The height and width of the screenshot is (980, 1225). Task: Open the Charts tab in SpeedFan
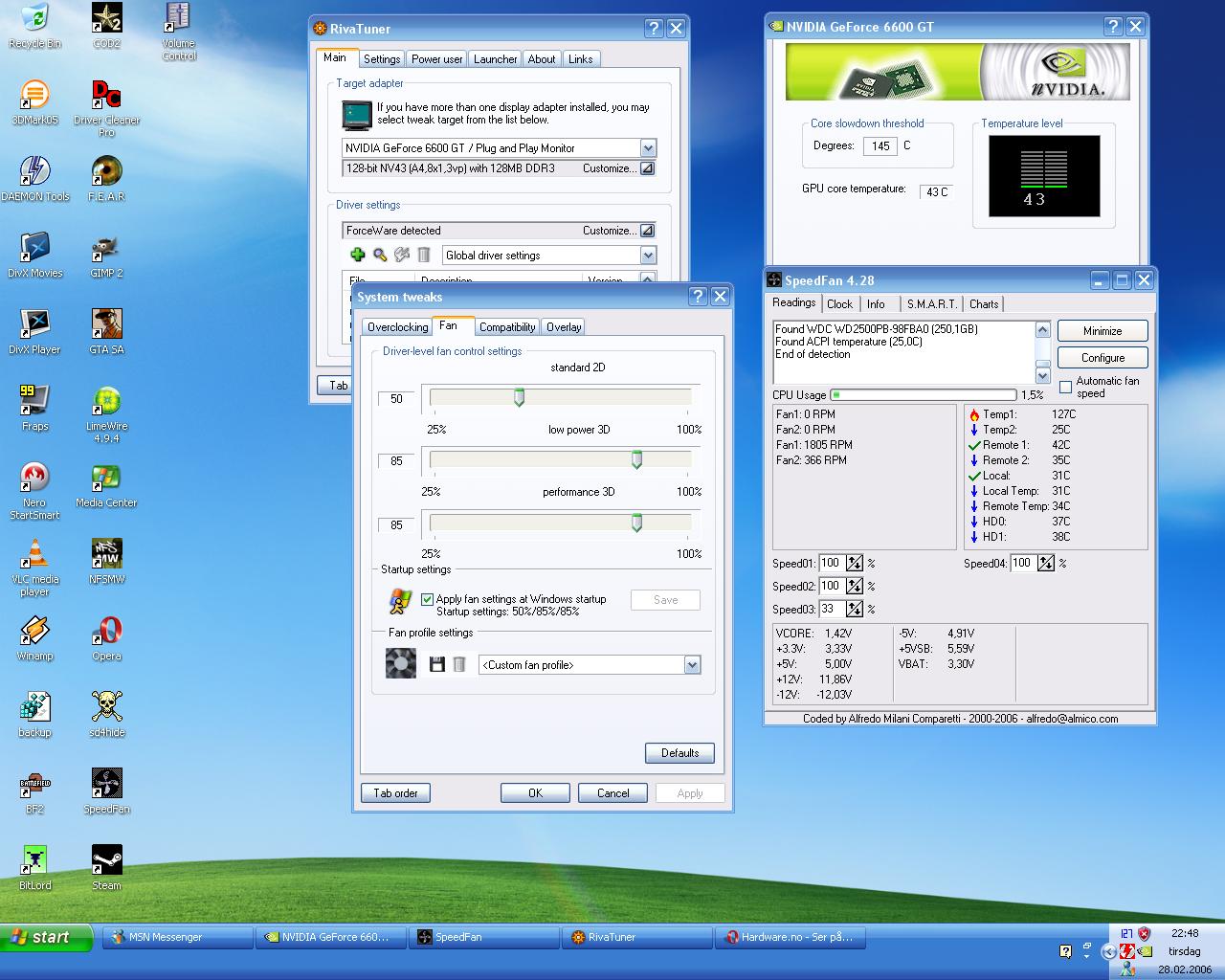(x=984, y=304)
